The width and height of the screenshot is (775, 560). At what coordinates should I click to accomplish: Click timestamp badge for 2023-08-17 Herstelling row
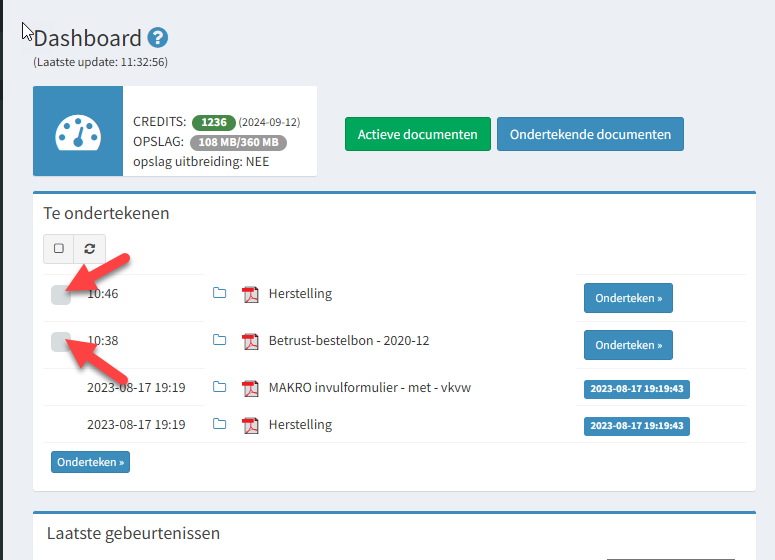tap(637, 426)
